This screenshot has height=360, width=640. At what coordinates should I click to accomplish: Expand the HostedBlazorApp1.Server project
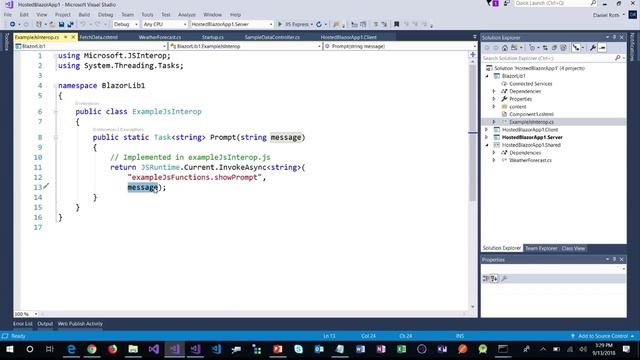(x=487, y=138)
